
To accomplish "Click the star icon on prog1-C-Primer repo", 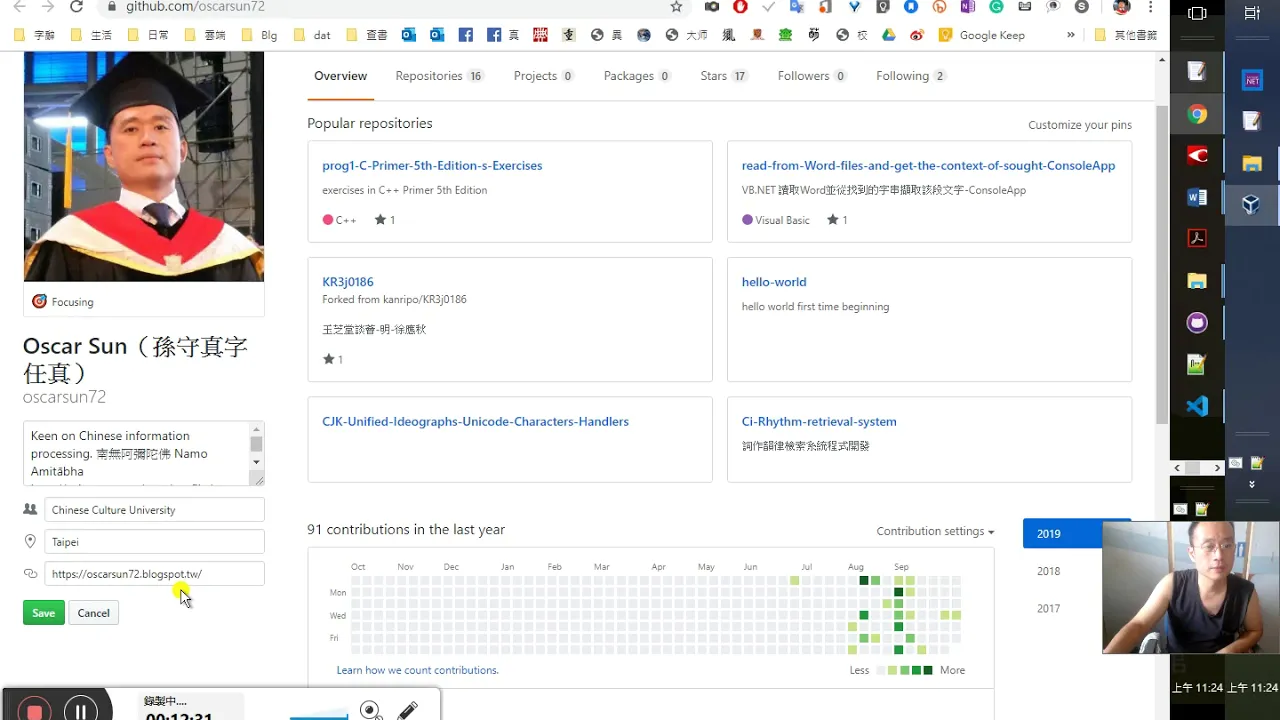I will point(380,220).
